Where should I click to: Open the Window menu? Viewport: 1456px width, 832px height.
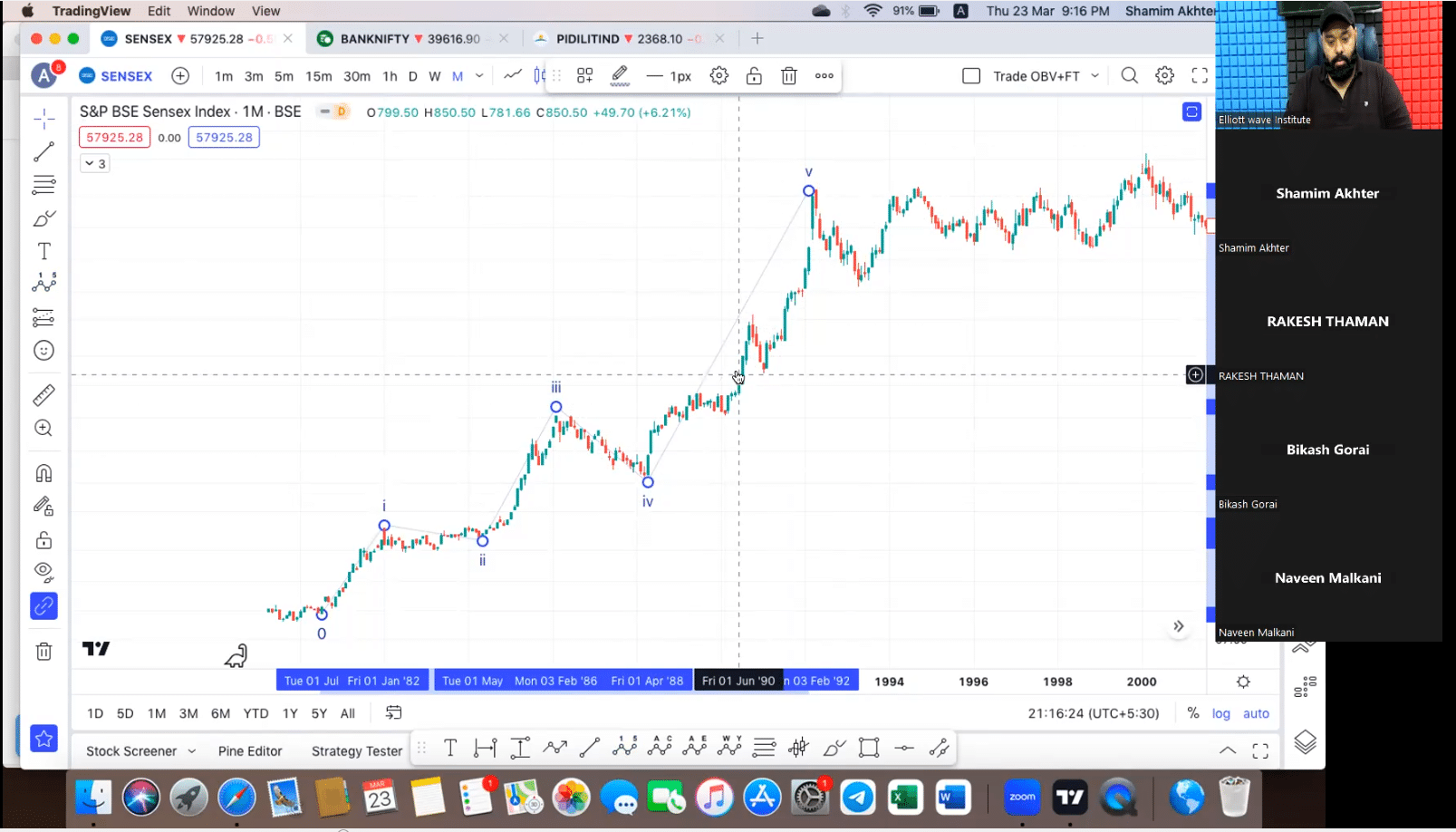click(x=211, y=11)
